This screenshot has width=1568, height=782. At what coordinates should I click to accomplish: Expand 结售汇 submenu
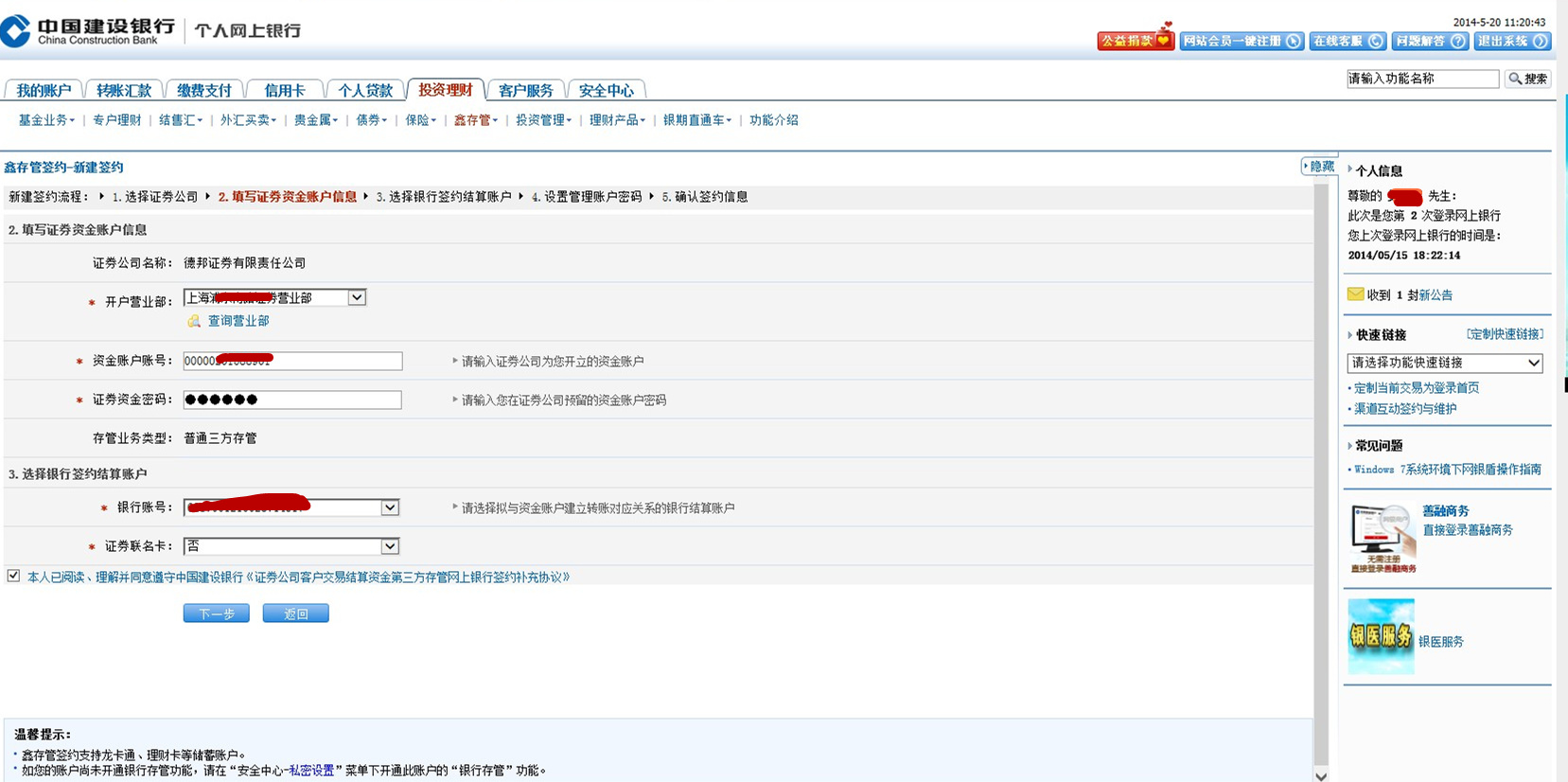181,120
